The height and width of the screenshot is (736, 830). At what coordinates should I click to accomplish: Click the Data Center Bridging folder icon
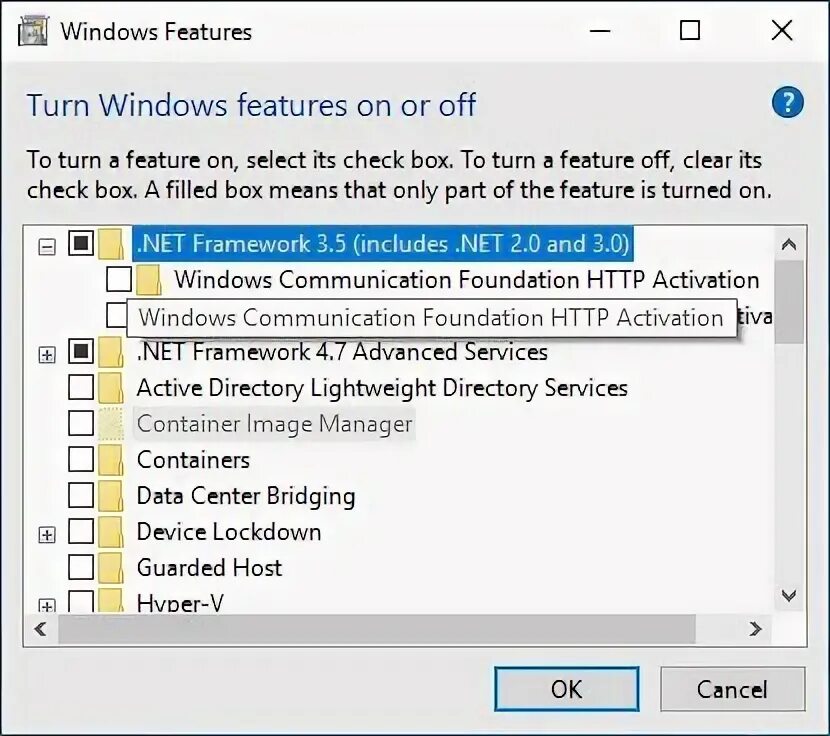[x=111, y=496]
